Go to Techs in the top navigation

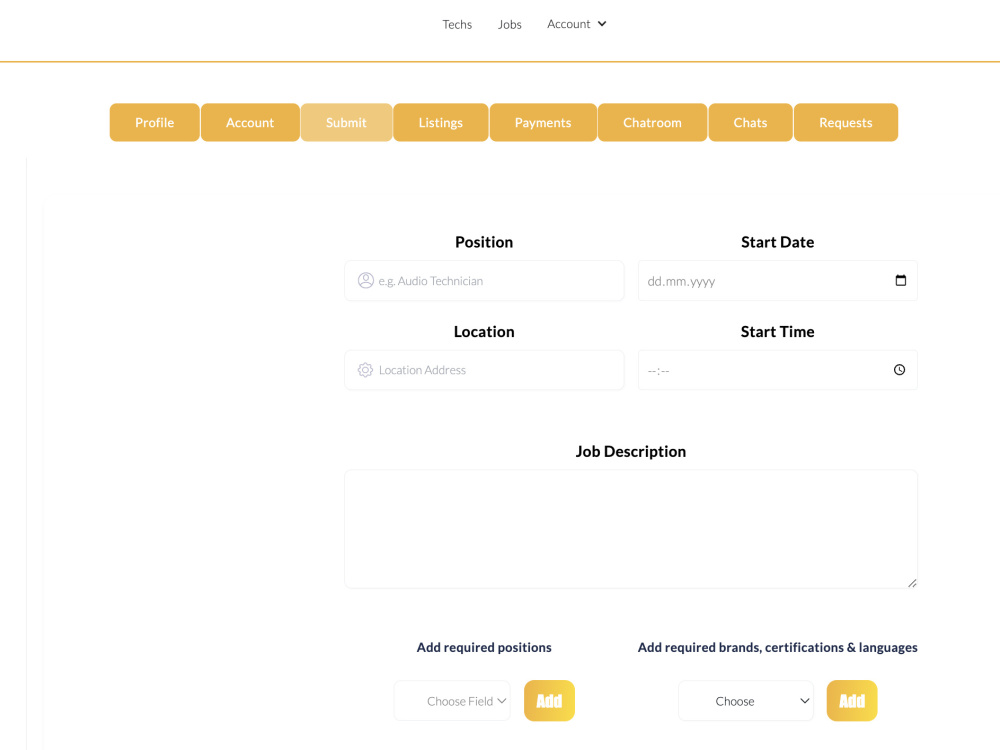tap(457, 24)
